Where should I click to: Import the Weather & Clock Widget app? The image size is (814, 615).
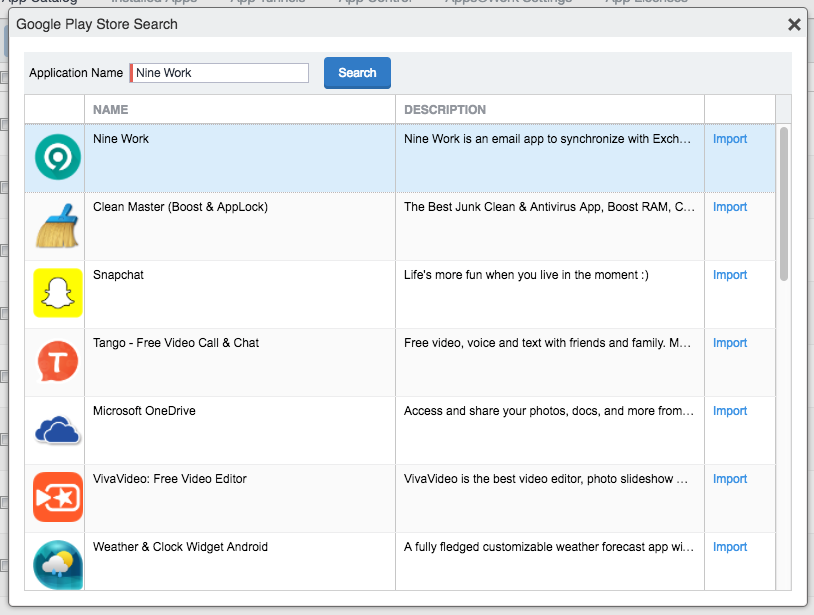click(729, 546)
